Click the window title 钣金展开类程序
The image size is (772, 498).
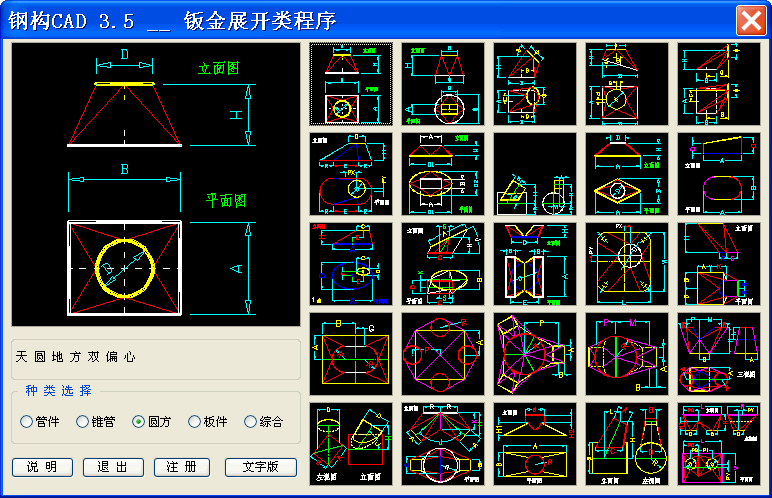coord(260,21)
